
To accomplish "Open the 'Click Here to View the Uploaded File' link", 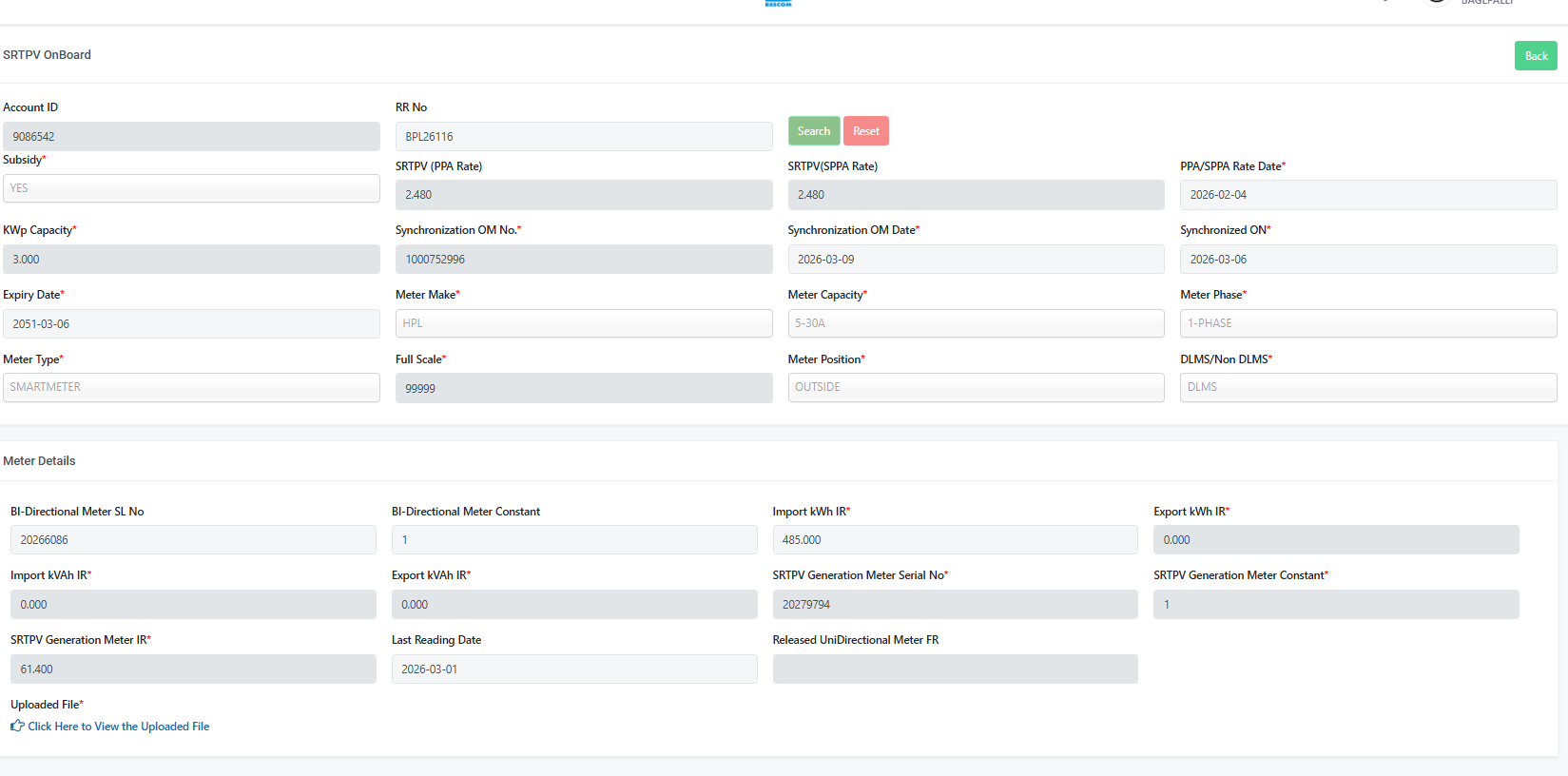I will pyautogui.click(x=119, y=727).
